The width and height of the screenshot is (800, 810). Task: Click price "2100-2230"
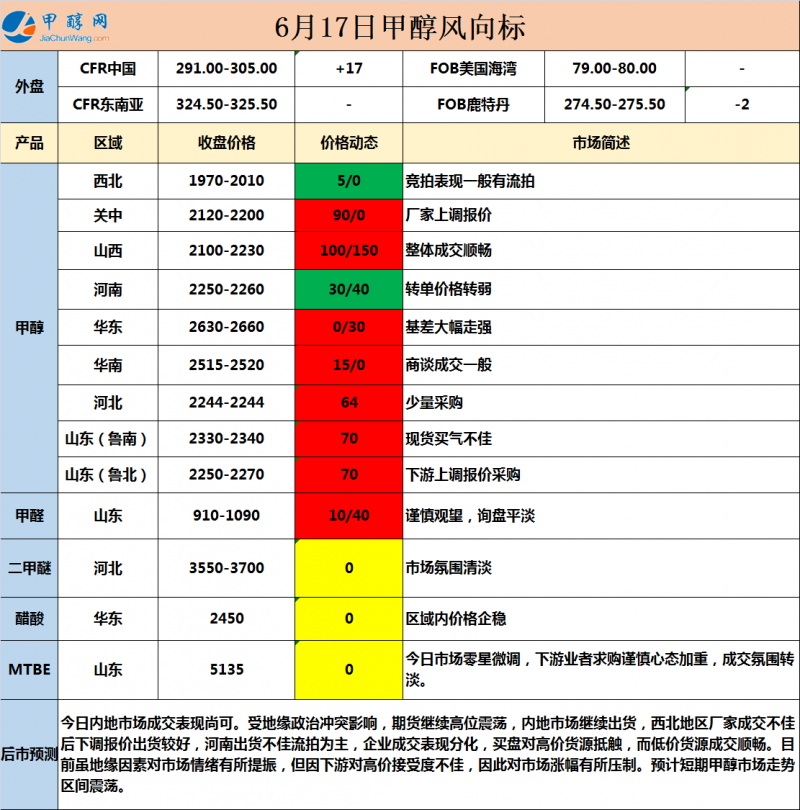pyautogui.click(x=226, y=251)
